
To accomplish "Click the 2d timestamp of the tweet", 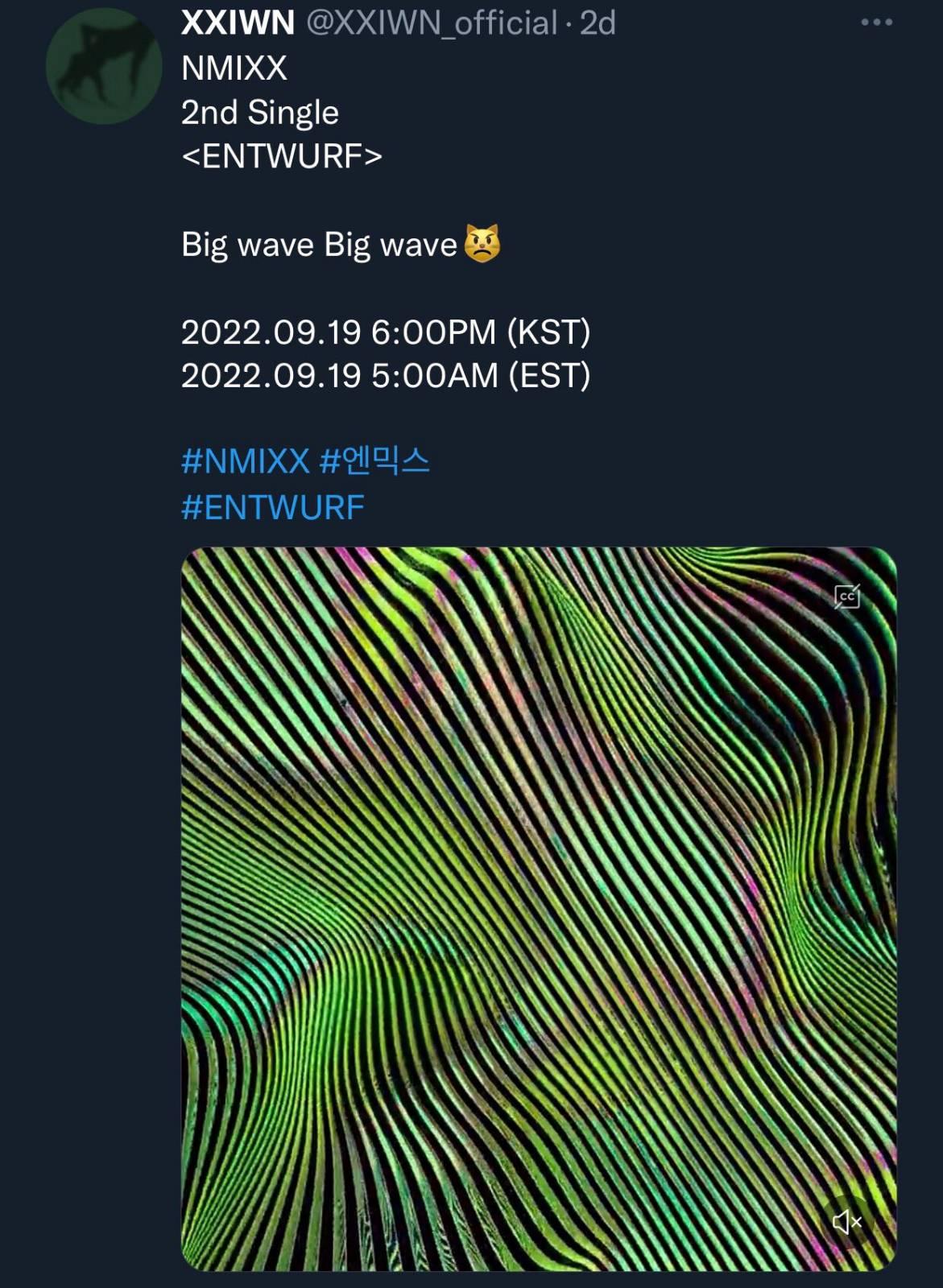I will point(598,23).
